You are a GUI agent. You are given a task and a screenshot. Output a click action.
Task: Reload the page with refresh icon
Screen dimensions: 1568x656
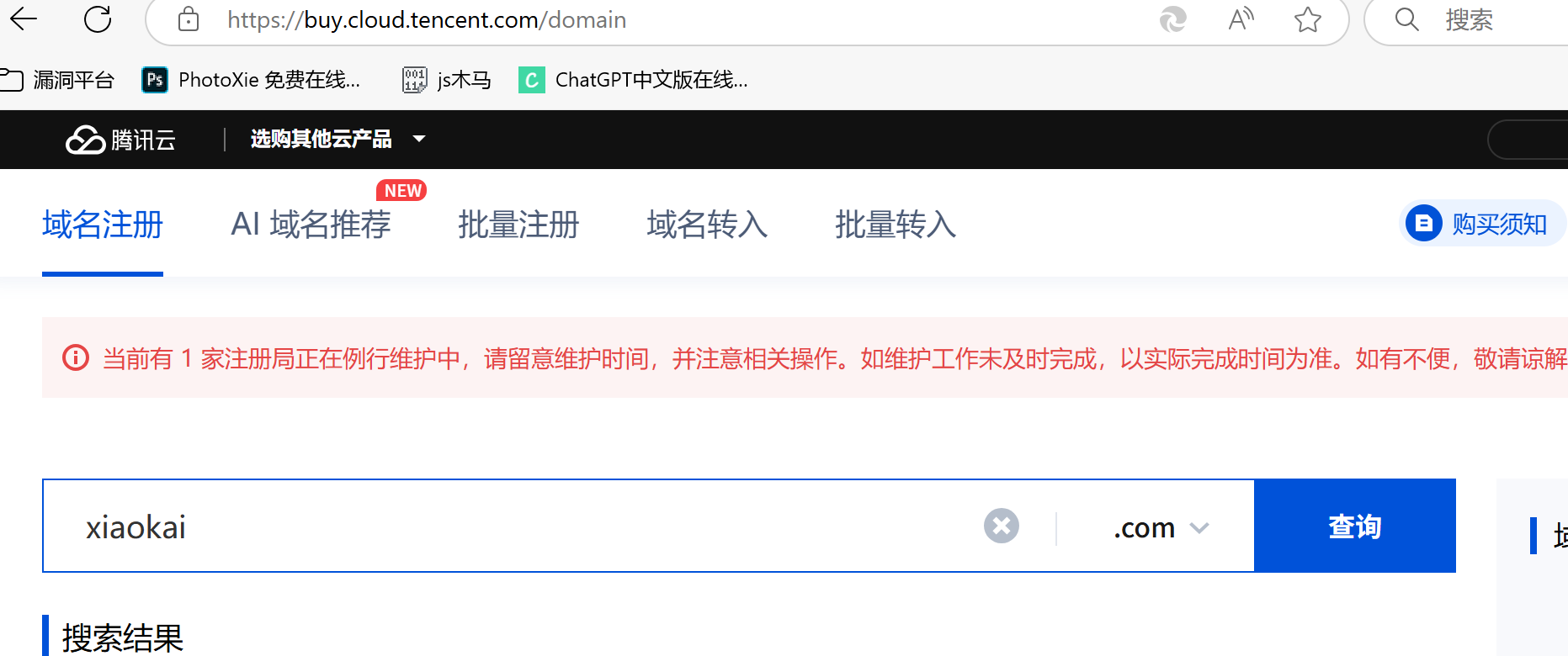(98, 19)
